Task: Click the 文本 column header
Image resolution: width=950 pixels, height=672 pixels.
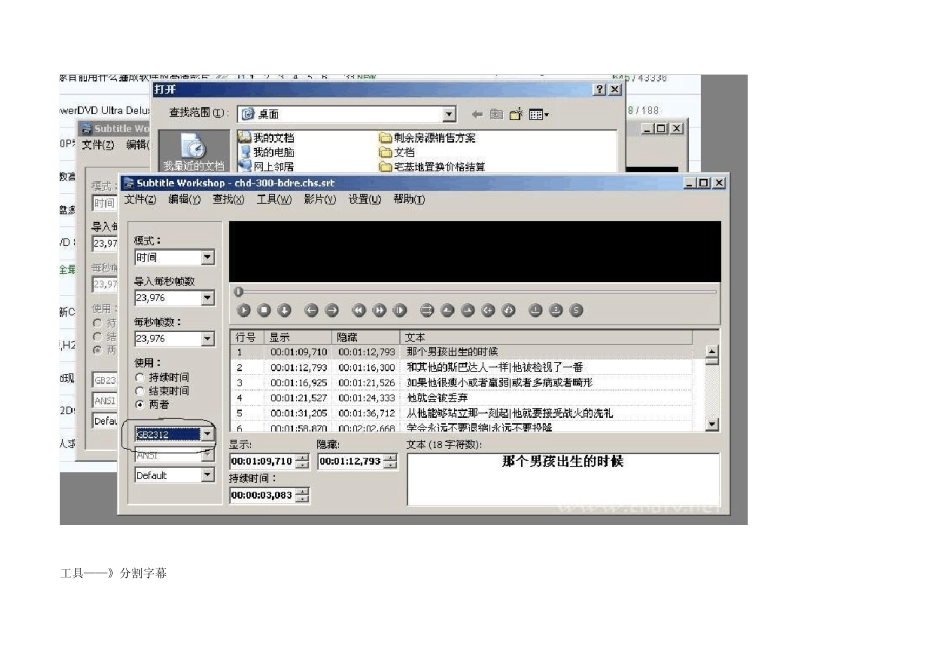Action: (x=546, y=338)
